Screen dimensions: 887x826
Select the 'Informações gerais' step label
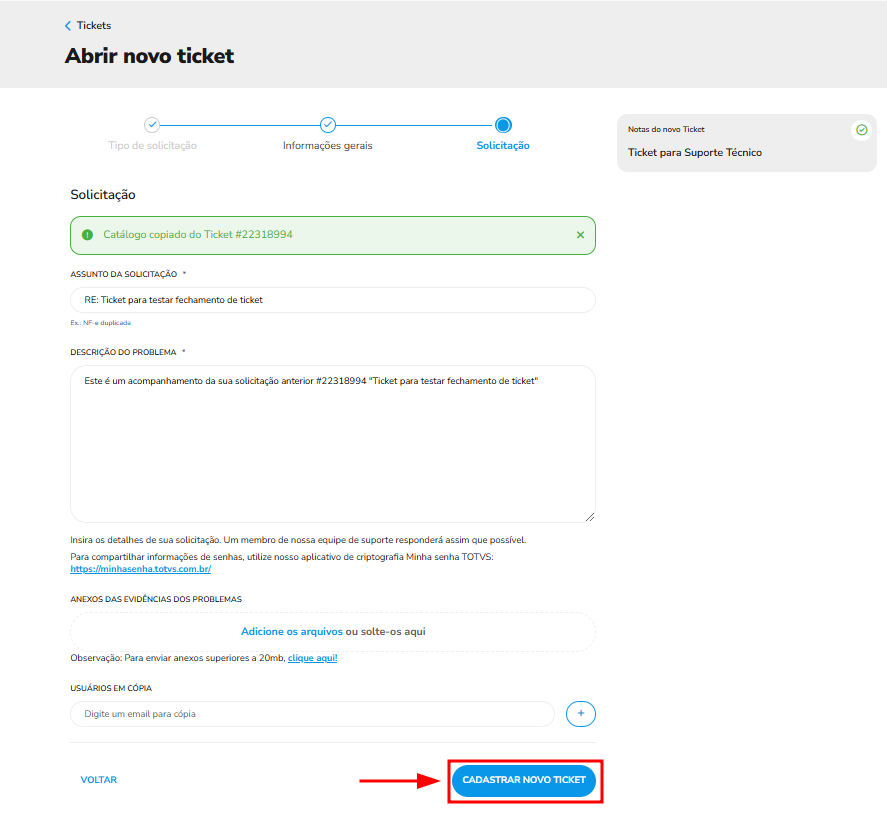(x=328, y=145)
